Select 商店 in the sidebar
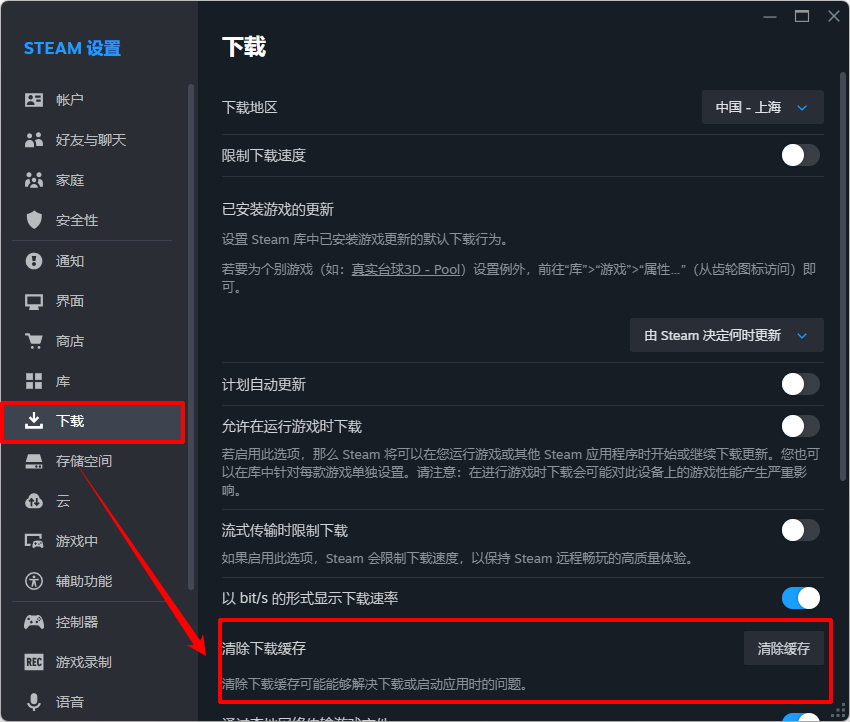 point(69,341)
